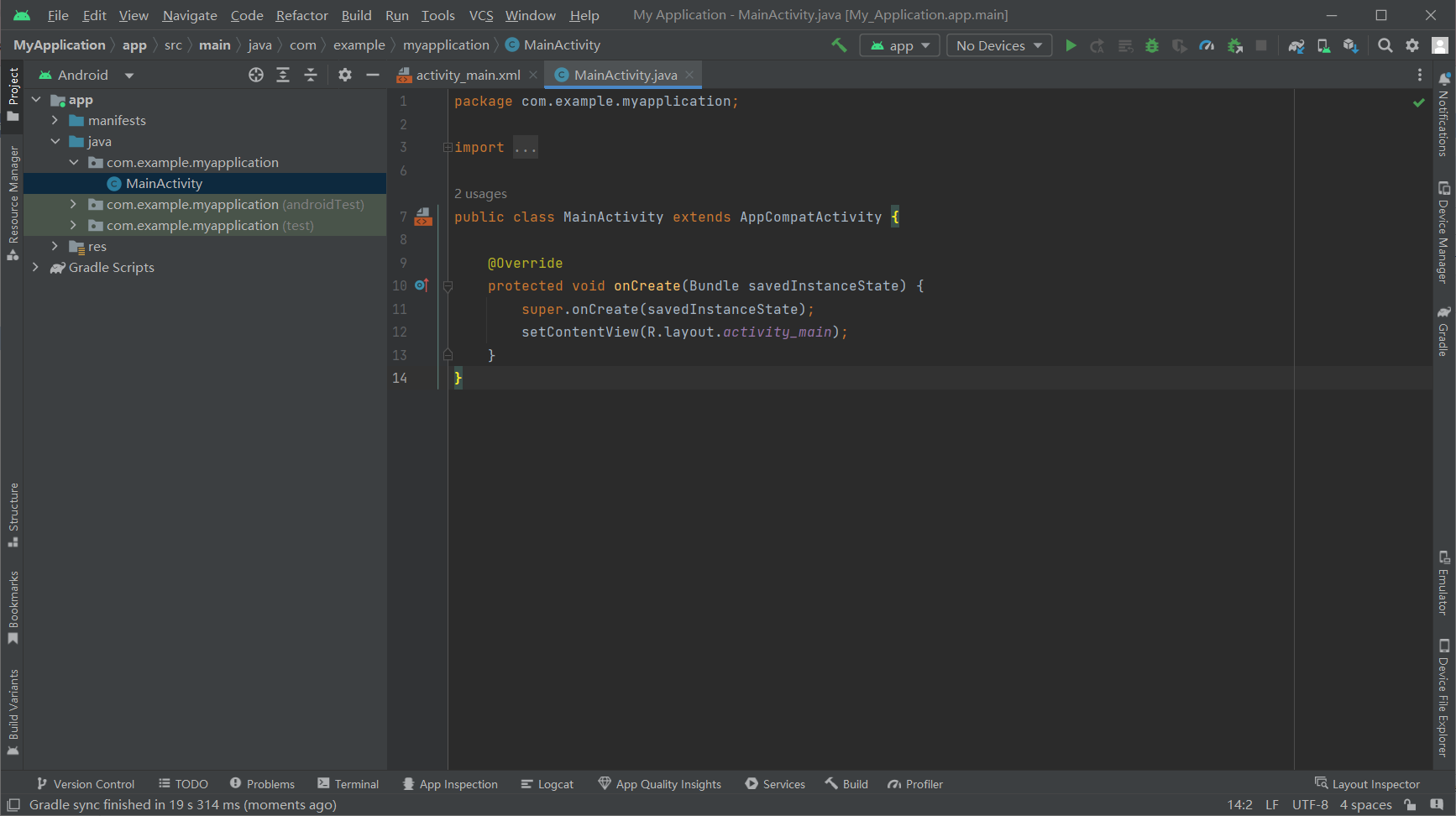Click the Make Project hammer icon

[x=839, y=45]
